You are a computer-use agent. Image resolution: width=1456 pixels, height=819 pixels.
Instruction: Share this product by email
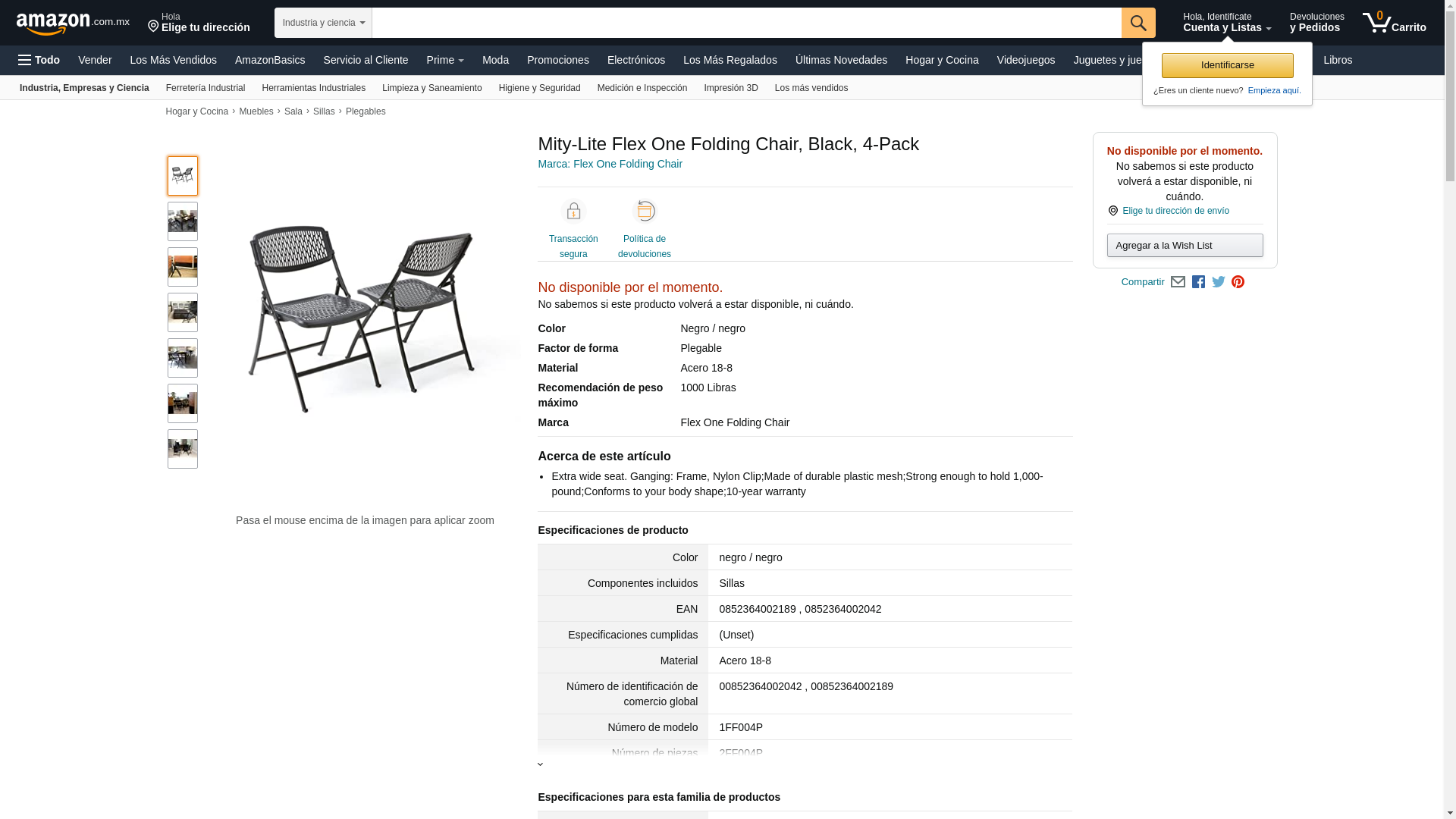point(1178,282)
